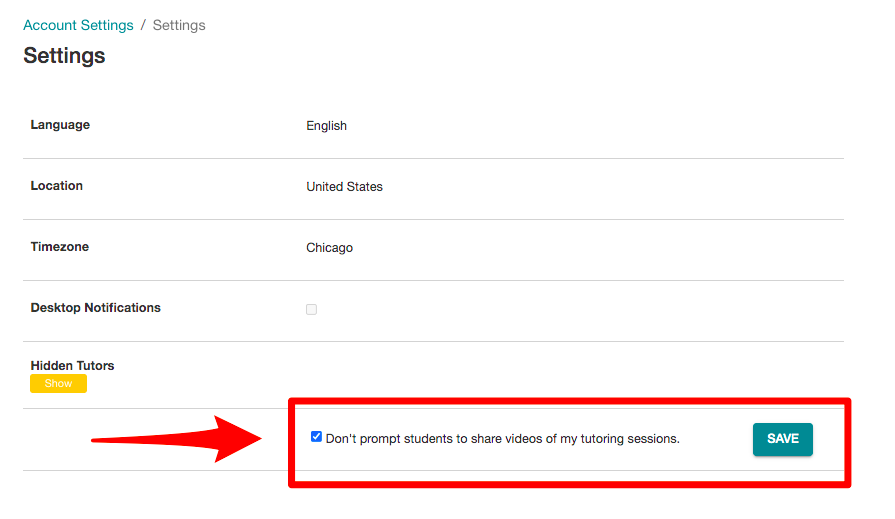Click the Settings breadcrumb item

(x=179, y=25)
